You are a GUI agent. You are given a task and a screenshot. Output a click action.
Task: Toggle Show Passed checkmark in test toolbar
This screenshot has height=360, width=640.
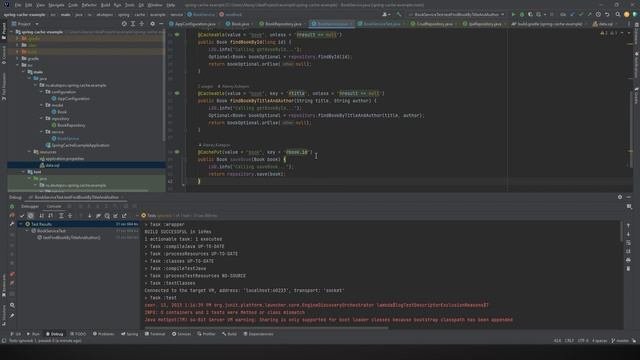(22, 216)
